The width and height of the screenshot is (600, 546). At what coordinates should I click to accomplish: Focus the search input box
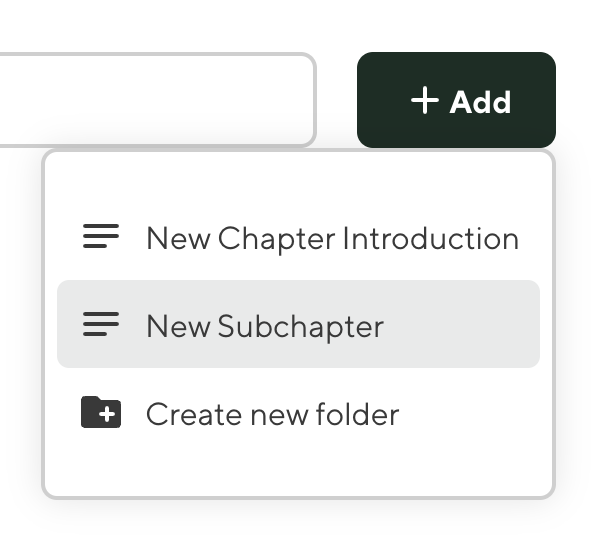pos(150,100)
